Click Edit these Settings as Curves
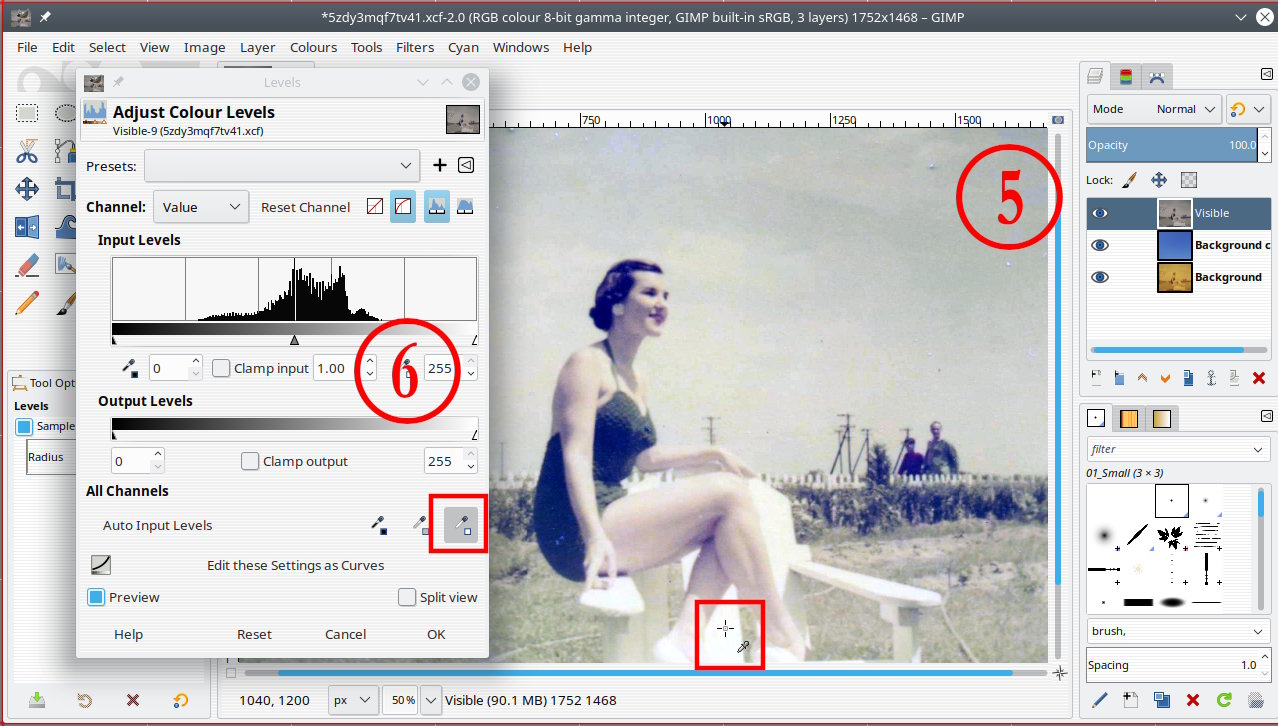The width and height of the screenshot is (1278, 726). click(x=295, y=565)
